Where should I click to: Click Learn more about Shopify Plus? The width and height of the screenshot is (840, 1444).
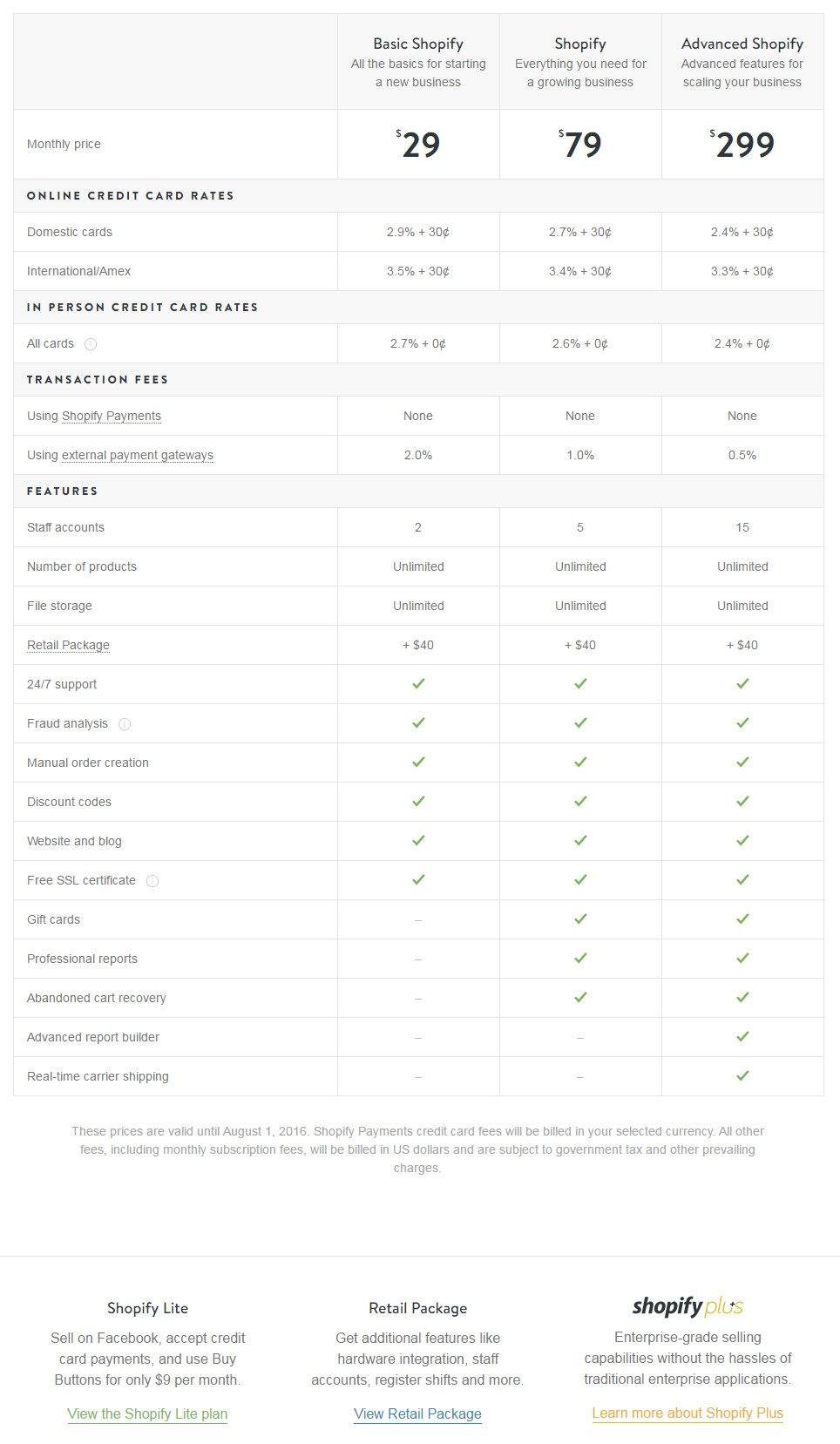pos(688,1413)
